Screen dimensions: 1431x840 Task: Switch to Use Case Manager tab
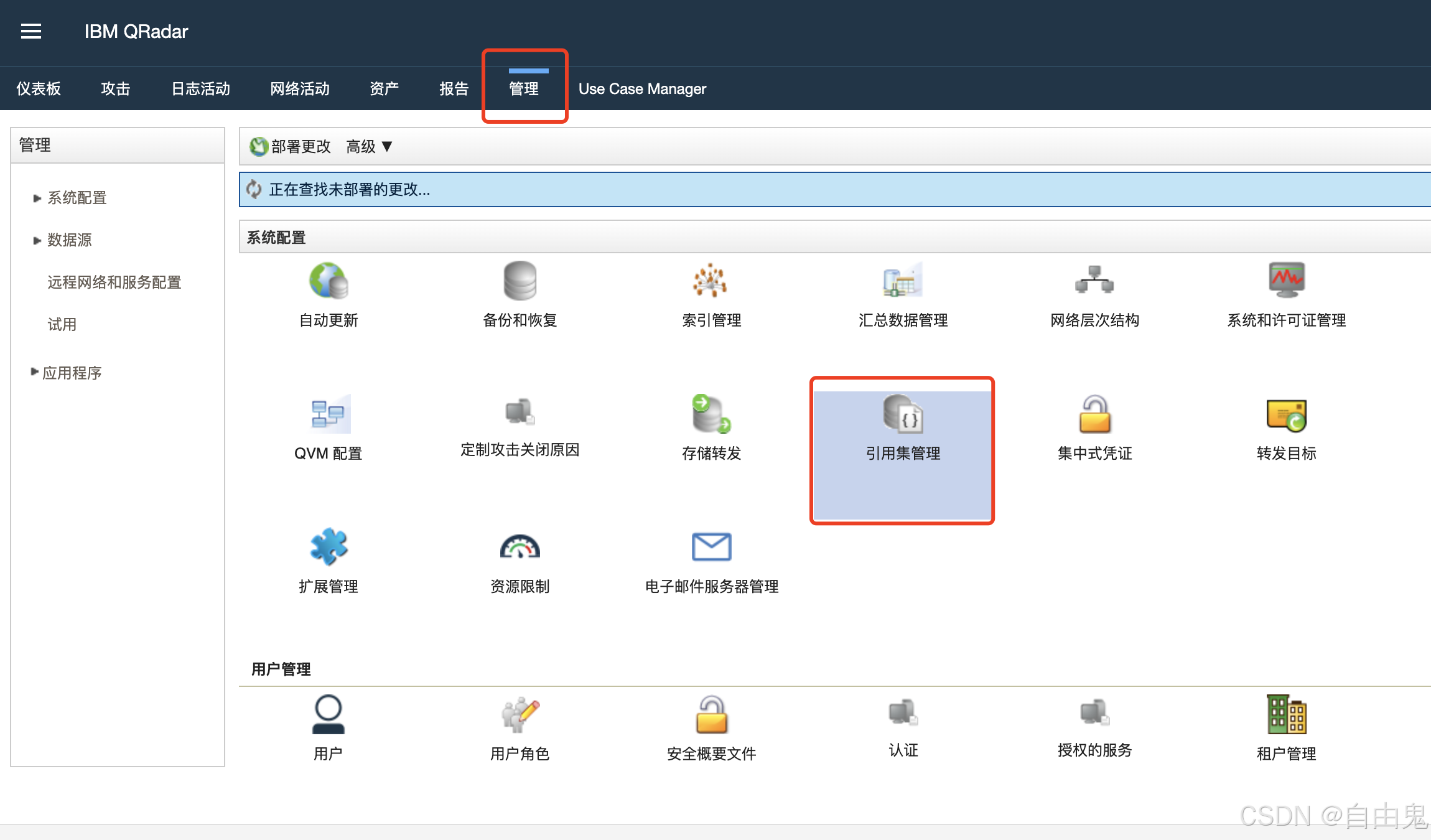pos(642,89)
